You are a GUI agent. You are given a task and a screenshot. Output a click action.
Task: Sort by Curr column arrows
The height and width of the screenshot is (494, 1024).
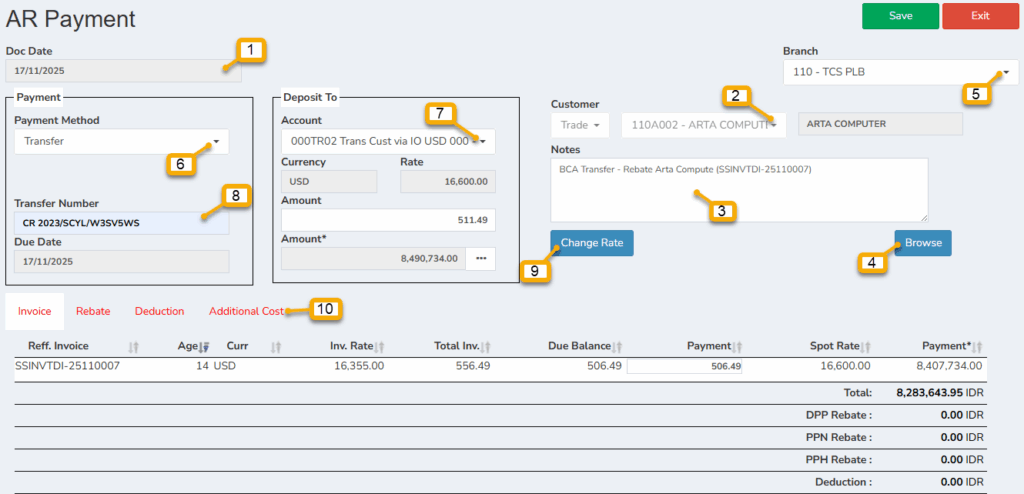(x=276, y=346)
